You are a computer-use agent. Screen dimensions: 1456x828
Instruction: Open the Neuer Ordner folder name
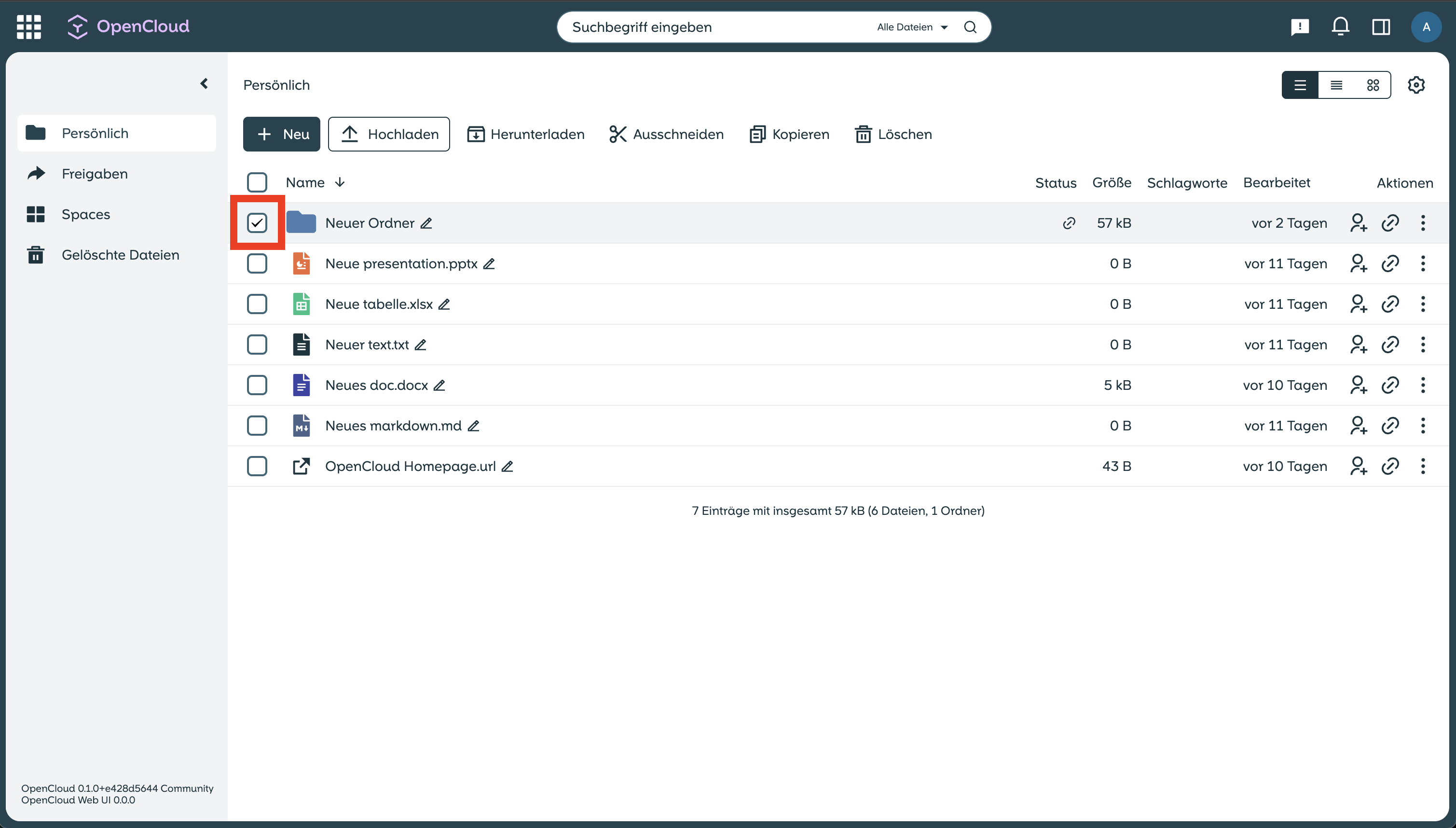370,223
